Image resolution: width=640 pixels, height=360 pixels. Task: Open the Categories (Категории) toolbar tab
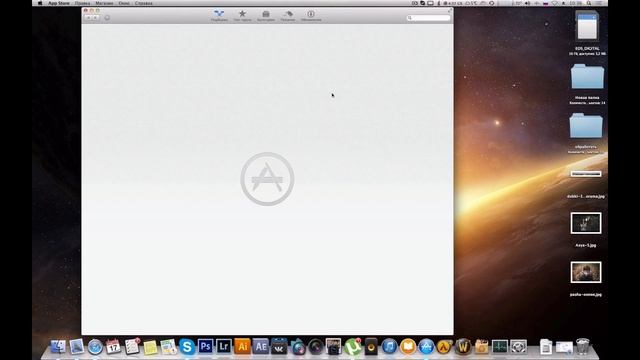[x=266, y=16]
